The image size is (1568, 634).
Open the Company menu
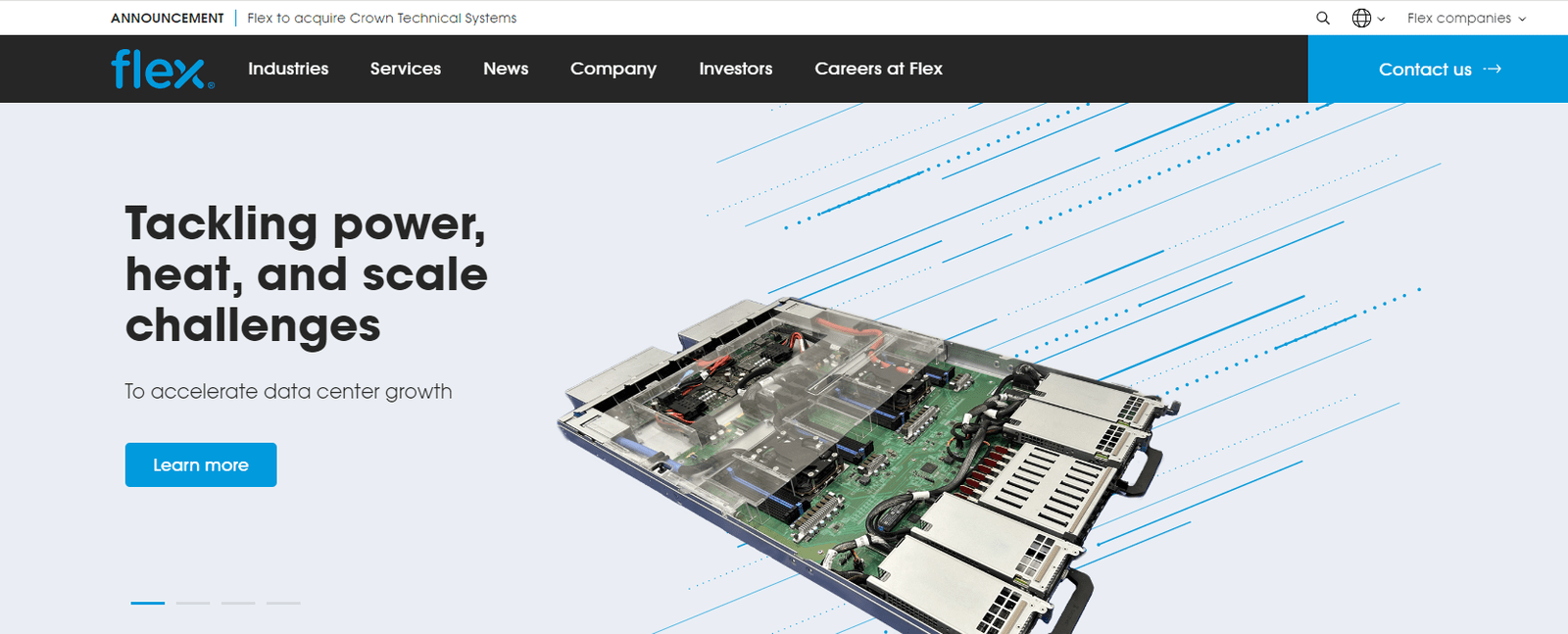[613, 69]
